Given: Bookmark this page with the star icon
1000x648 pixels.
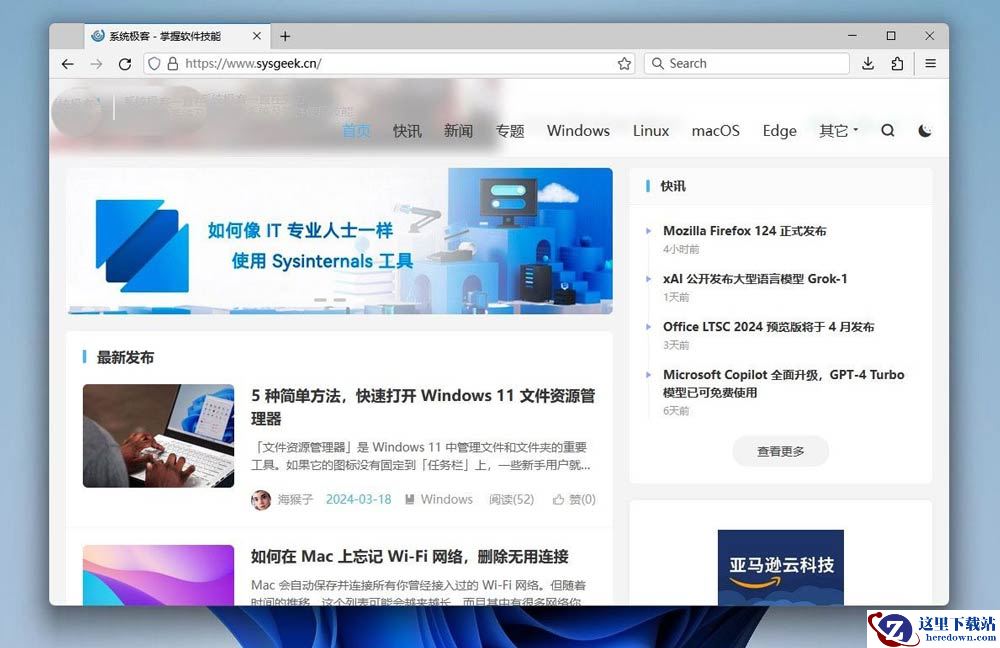Looking at the screenshot, I should point(624,64).
